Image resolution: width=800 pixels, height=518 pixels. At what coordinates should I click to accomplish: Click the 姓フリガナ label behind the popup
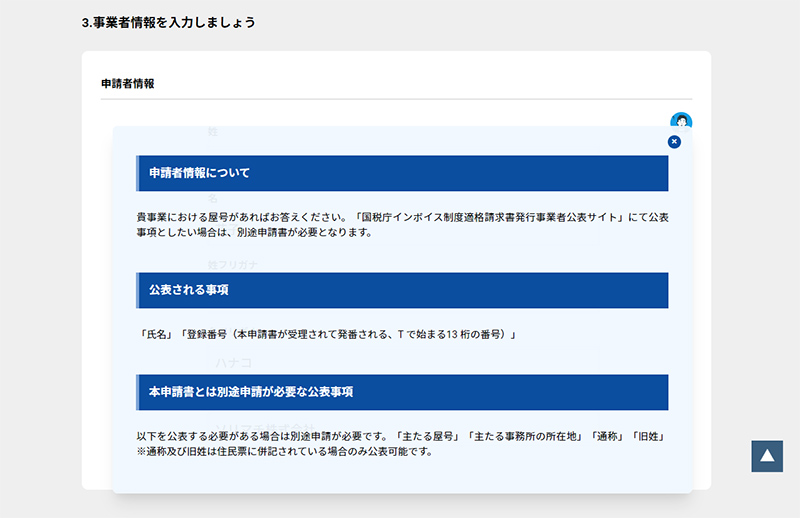(x=233, y=265)
